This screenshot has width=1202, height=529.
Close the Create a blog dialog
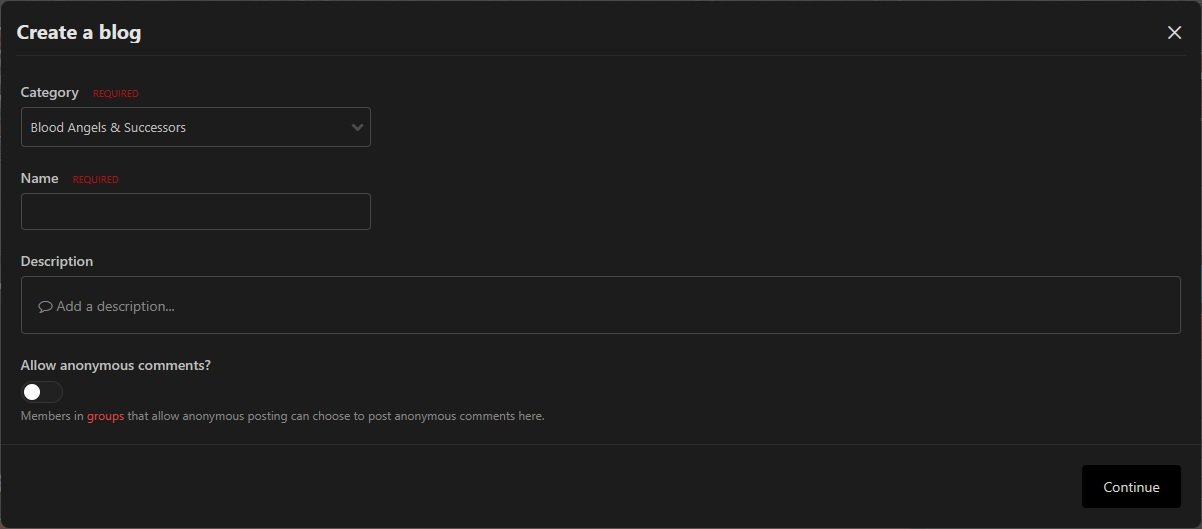point(1174,33)
